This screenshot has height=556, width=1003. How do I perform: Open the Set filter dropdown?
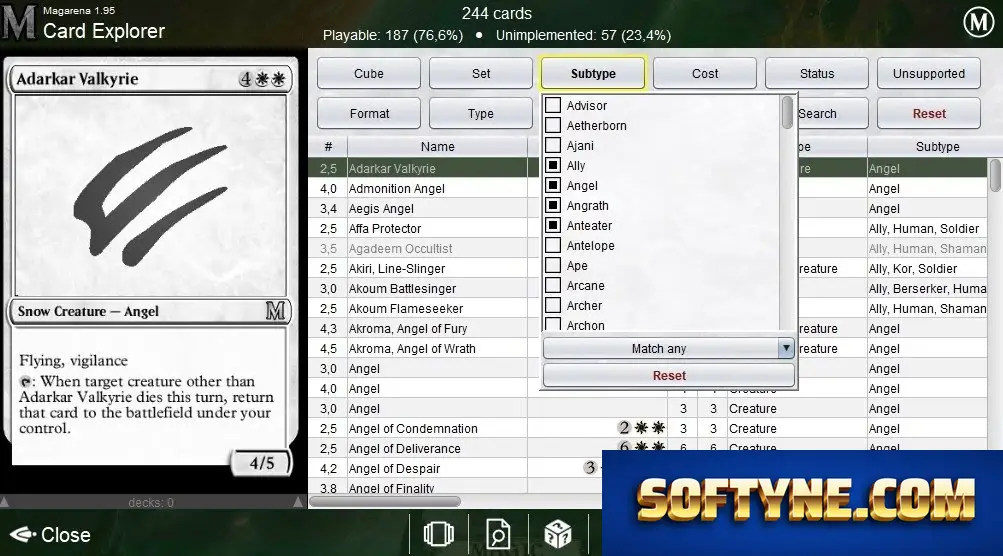481,74
